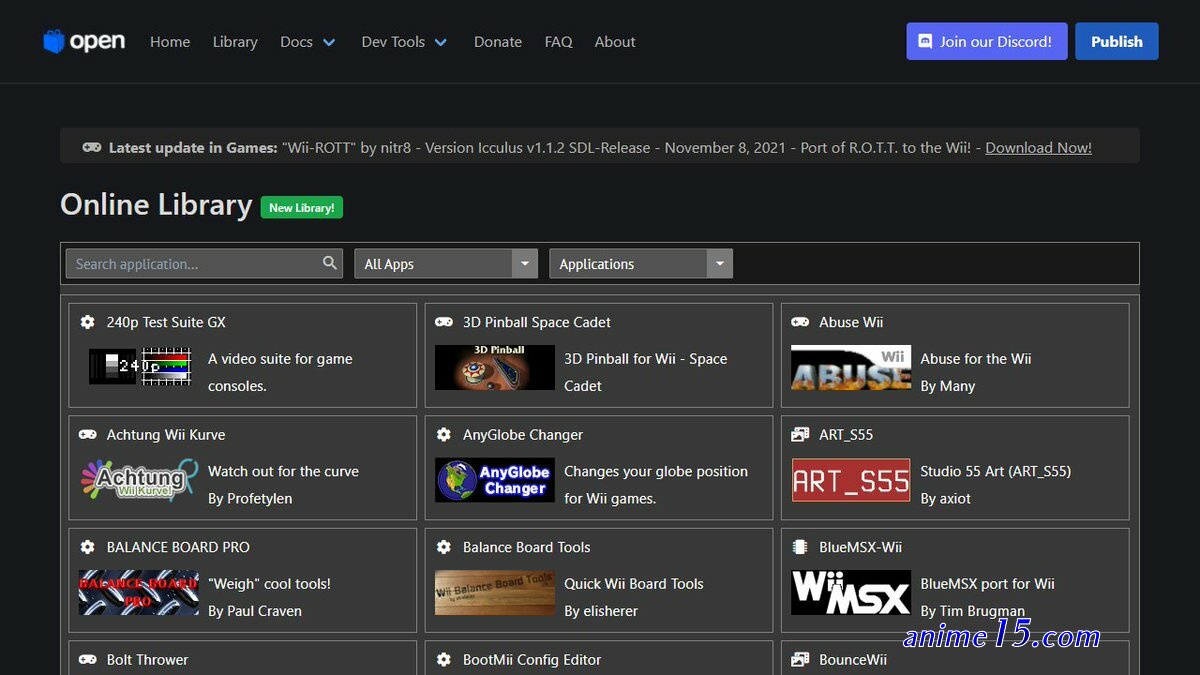Click 'Studio 55 Art (ART_S55)' description
This screenshot has width=1200, height=675.
996,471
